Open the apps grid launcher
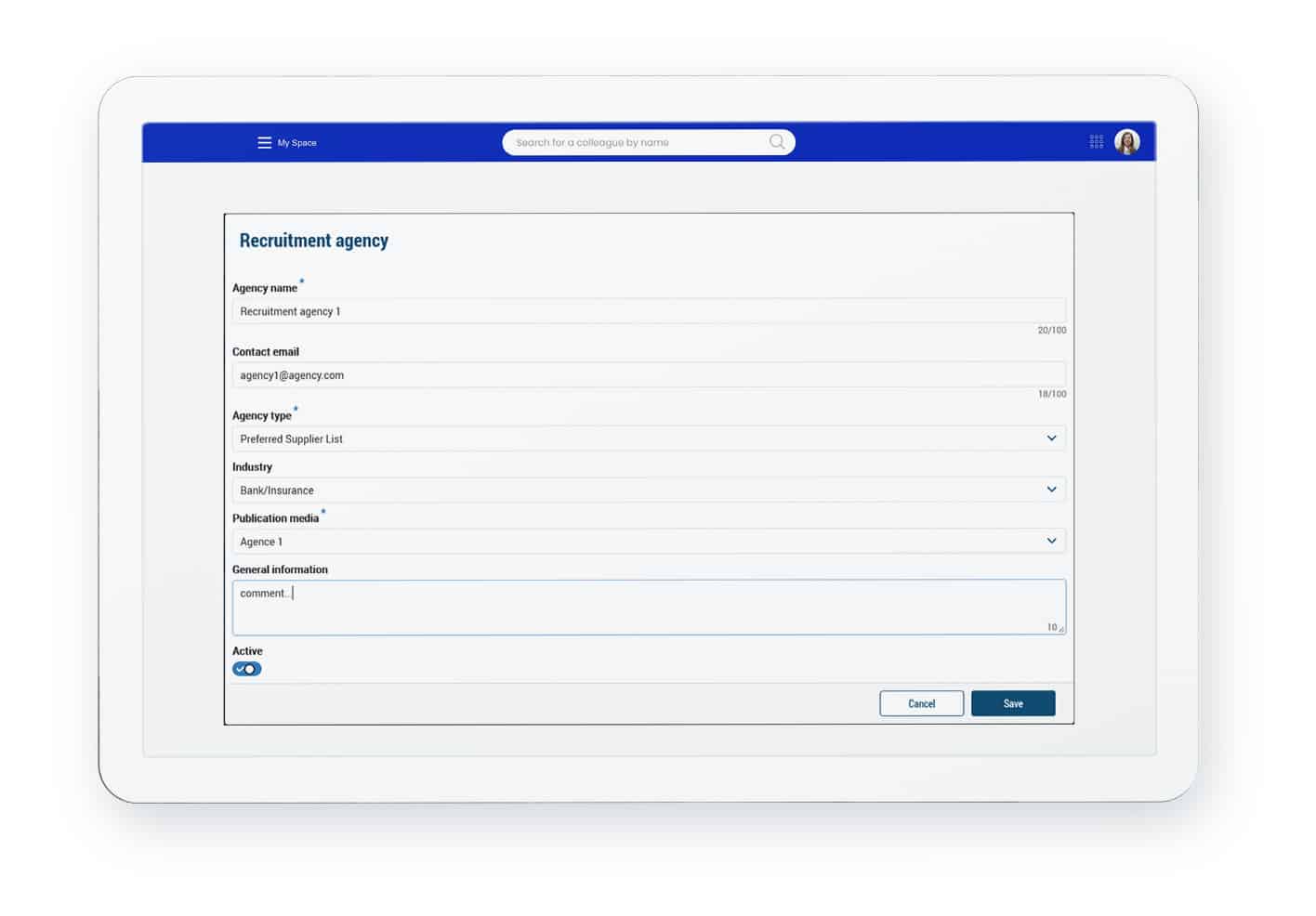This screenshot has height=916, width=1316. 1097,142
